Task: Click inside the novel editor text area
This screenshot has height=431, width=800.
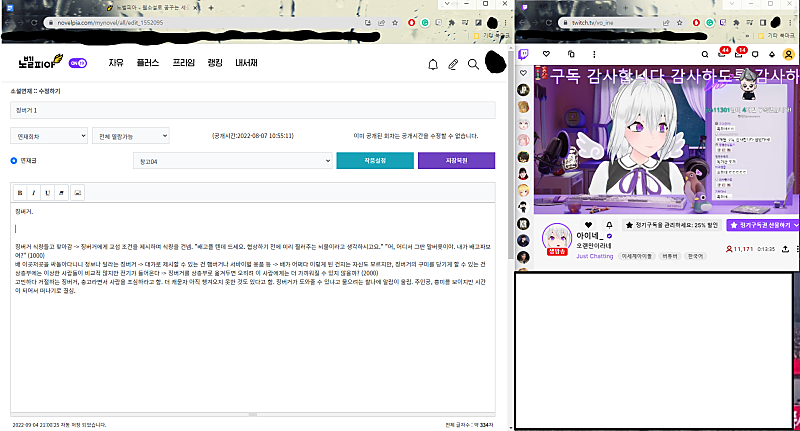Action: 253,307
